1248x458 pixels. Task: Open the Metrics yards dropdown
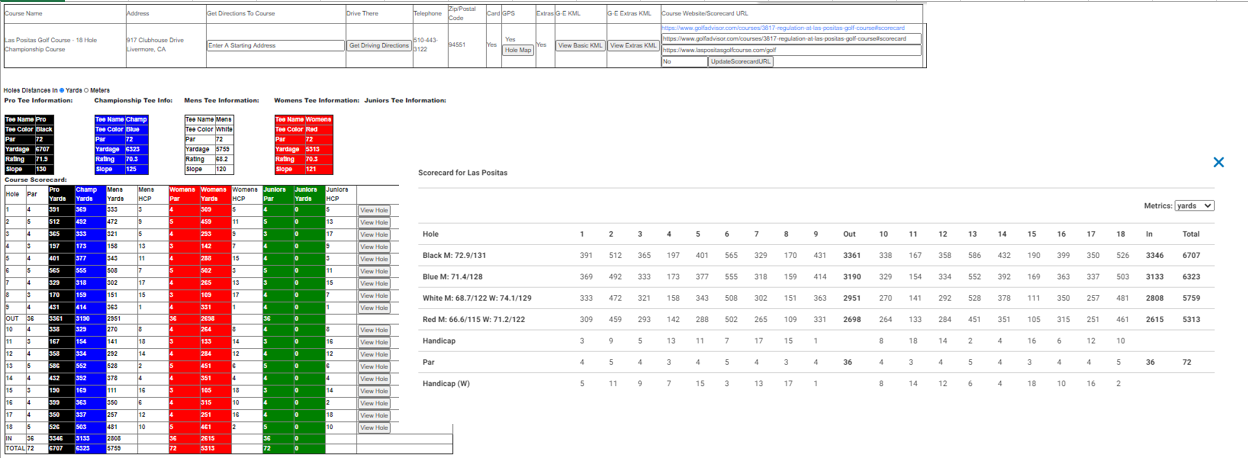coord(1195,206)
